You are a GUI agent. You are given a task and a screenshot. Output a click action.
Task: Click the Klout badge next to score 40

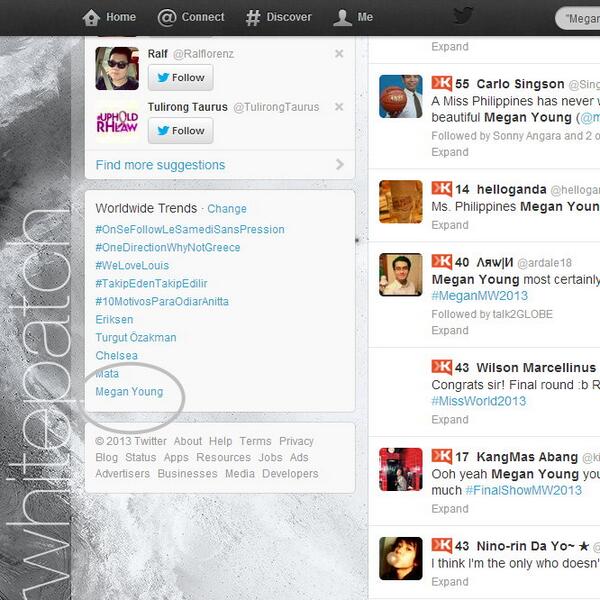442,262
